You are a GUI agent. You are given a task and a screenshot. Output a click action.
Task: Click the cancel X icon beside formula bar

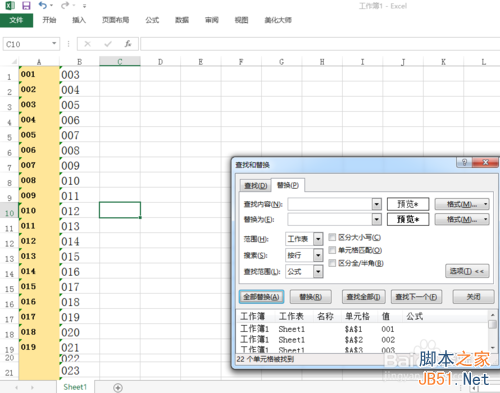pos(87,44)
